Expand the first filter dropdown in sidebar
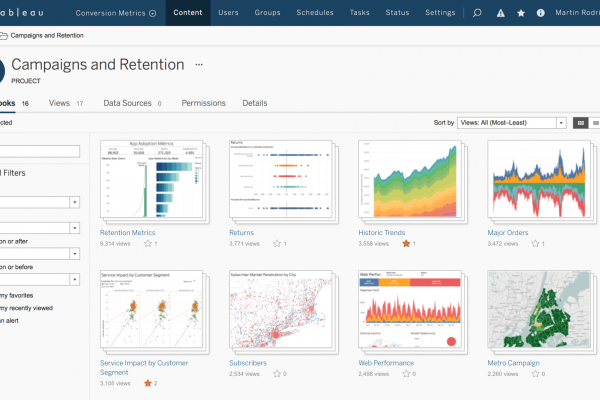This screenshot has height=400, width=600. pyautogui.click(x=75, y=202)
